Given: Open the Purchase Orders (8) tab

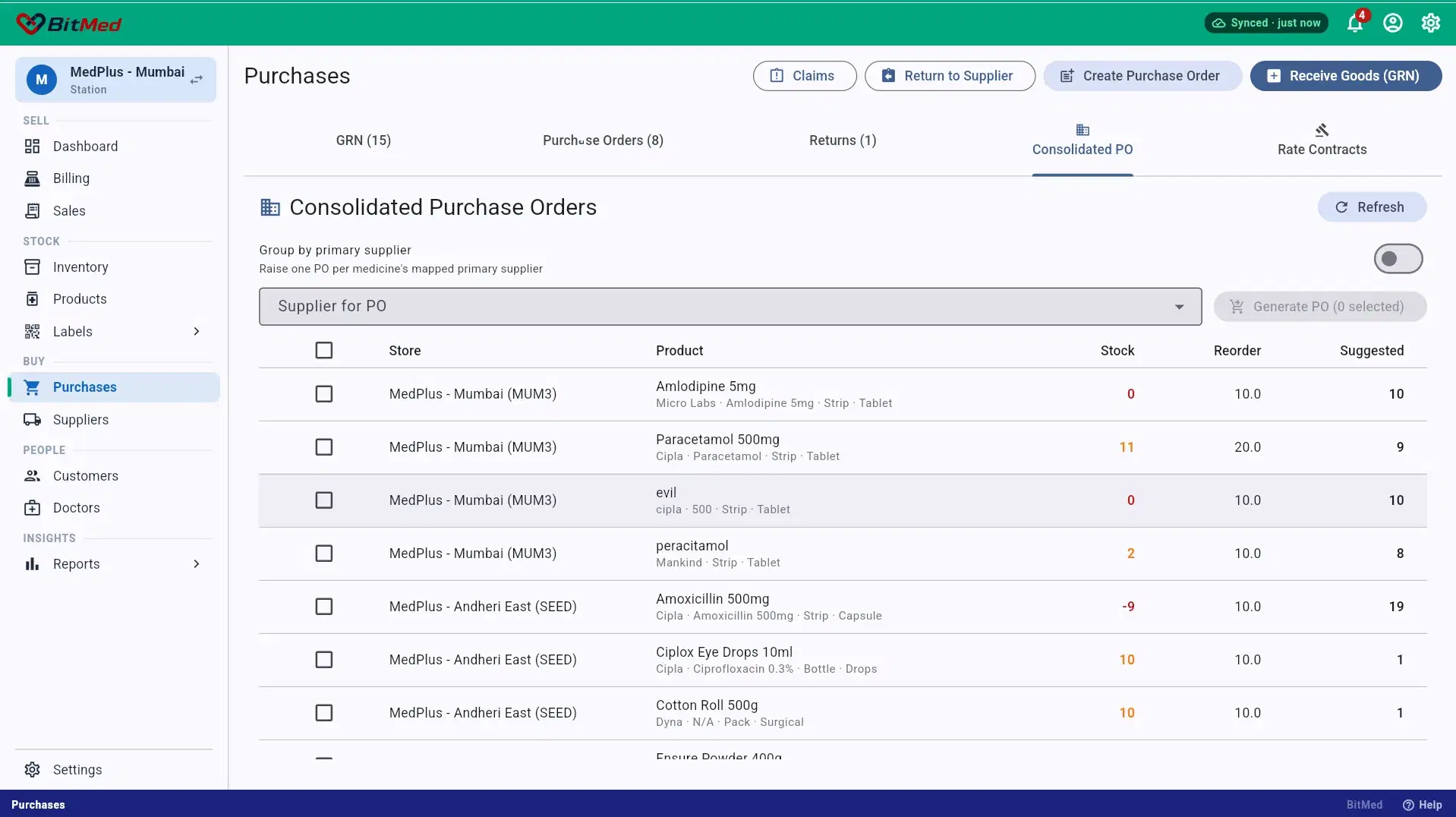Looking at the screenshot, I should (603, 140).
